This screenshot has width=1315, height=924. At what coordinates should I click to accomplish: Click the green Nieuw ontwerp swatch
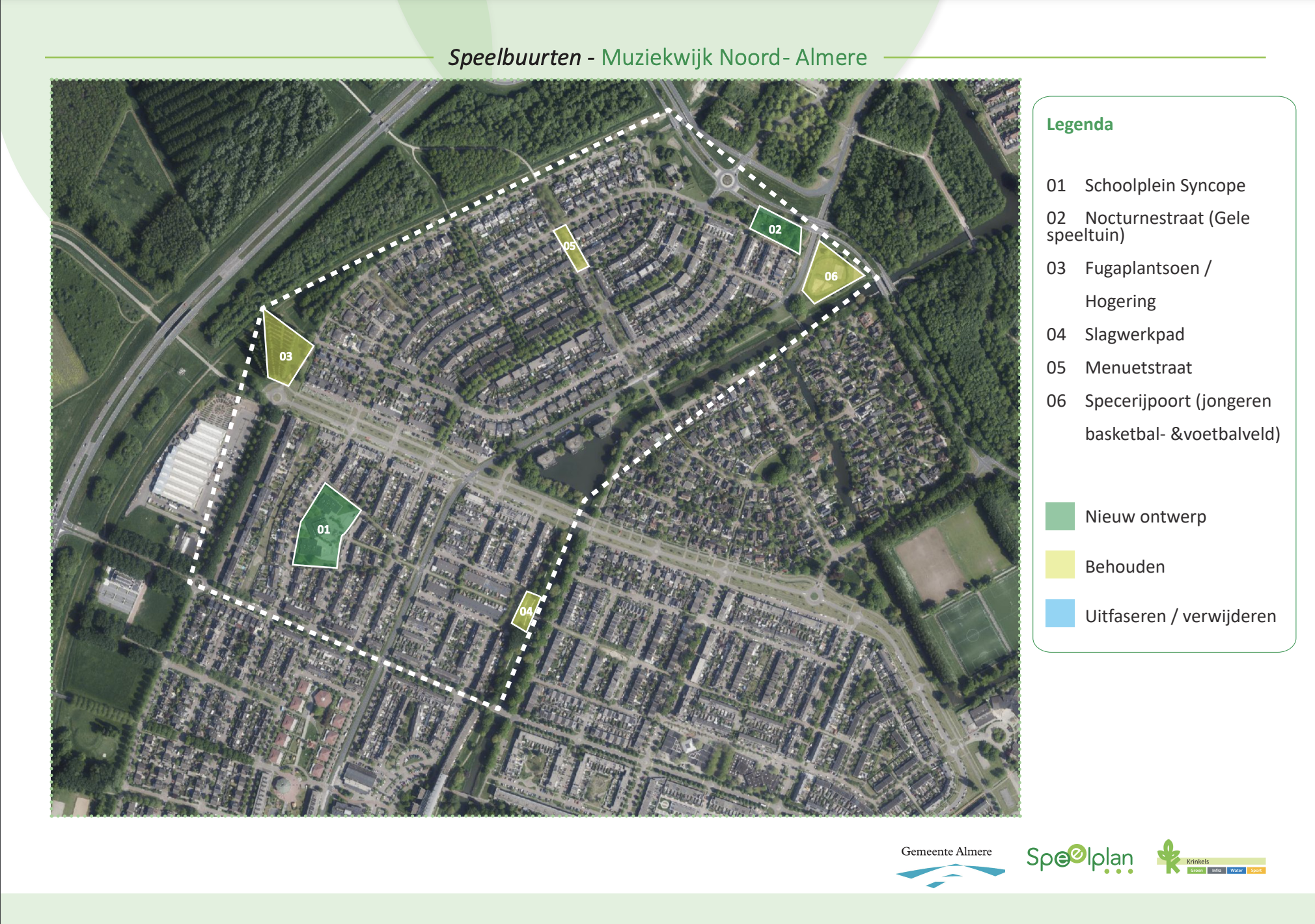(x=1059, y=517)
